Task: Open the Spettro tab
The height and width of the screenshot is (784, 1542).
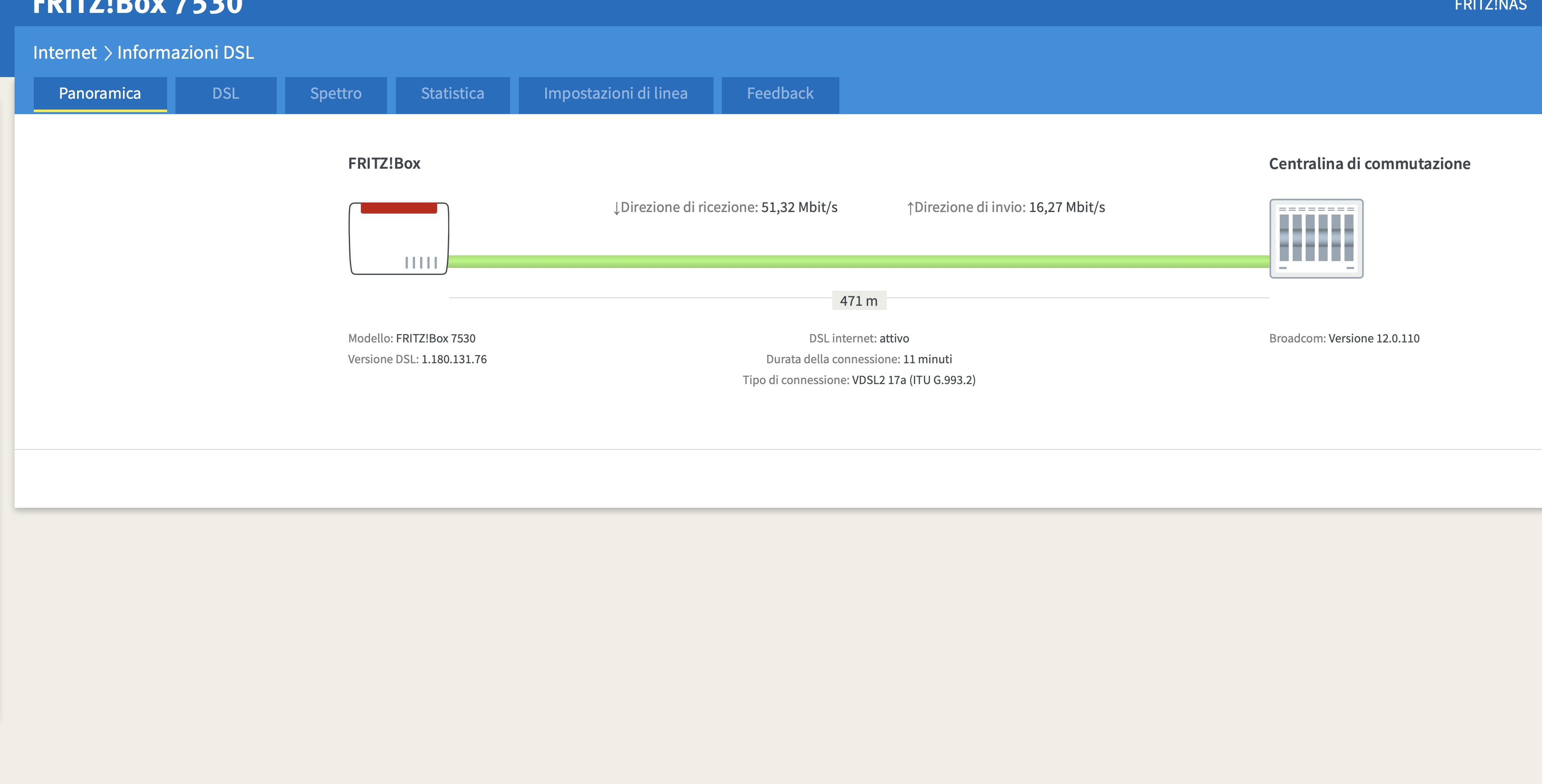Action: pyautogui.click(x=336, y=94)
